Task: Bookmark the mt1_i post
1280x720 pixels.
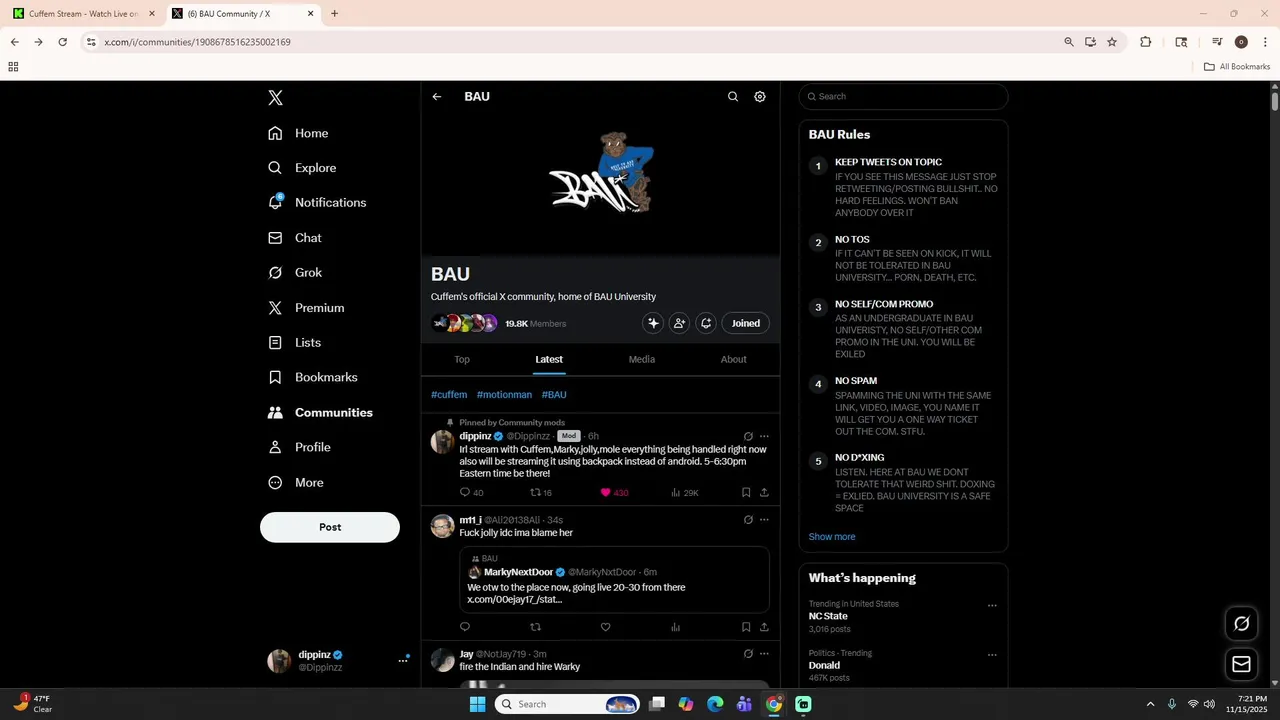Action: pos(746,627)
